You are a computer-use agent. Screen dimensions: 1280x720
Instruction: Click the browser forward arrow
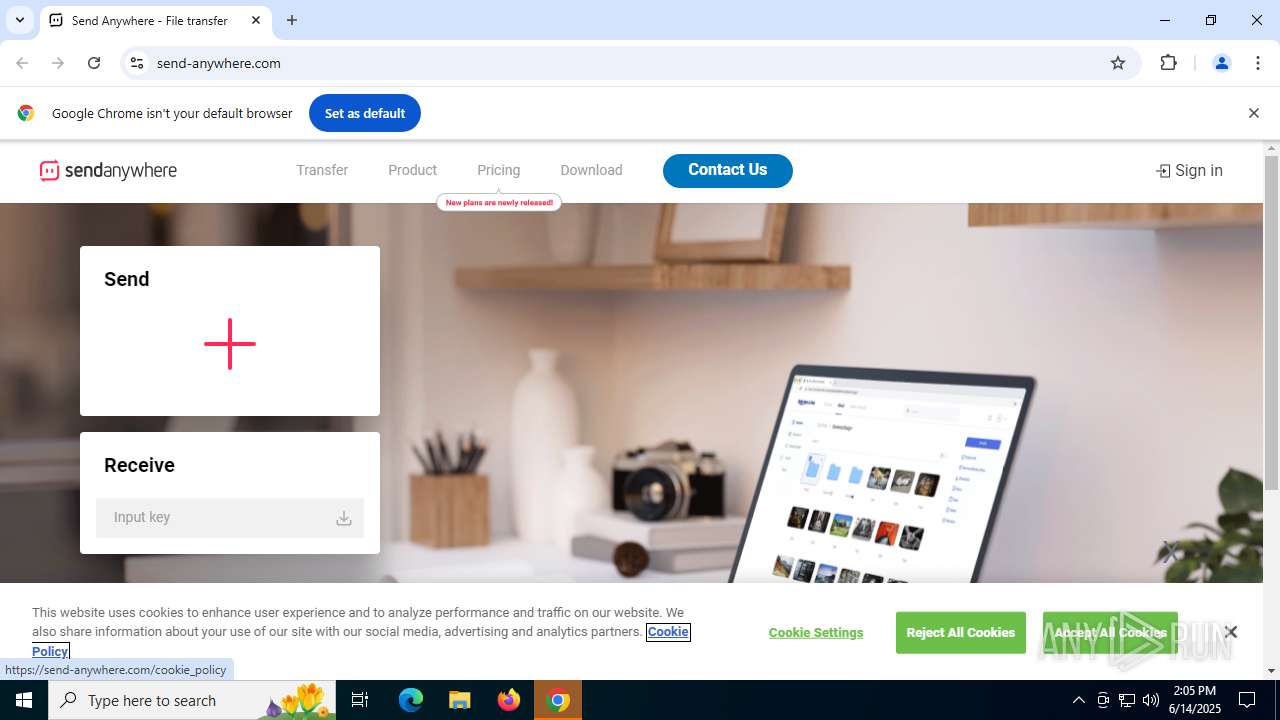click(x=58, y=63)
